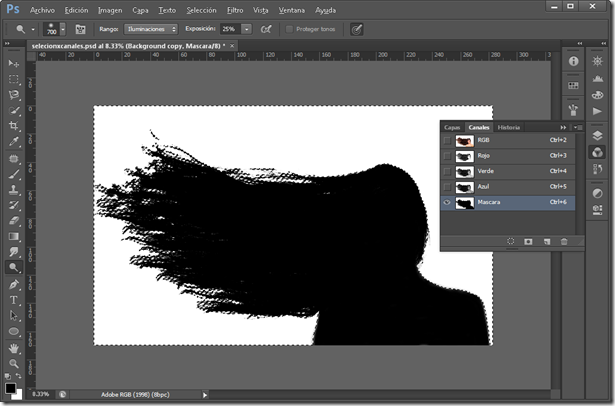Open the Color palette panel icon
Screen dimensions: 615x406
[598, 95]
